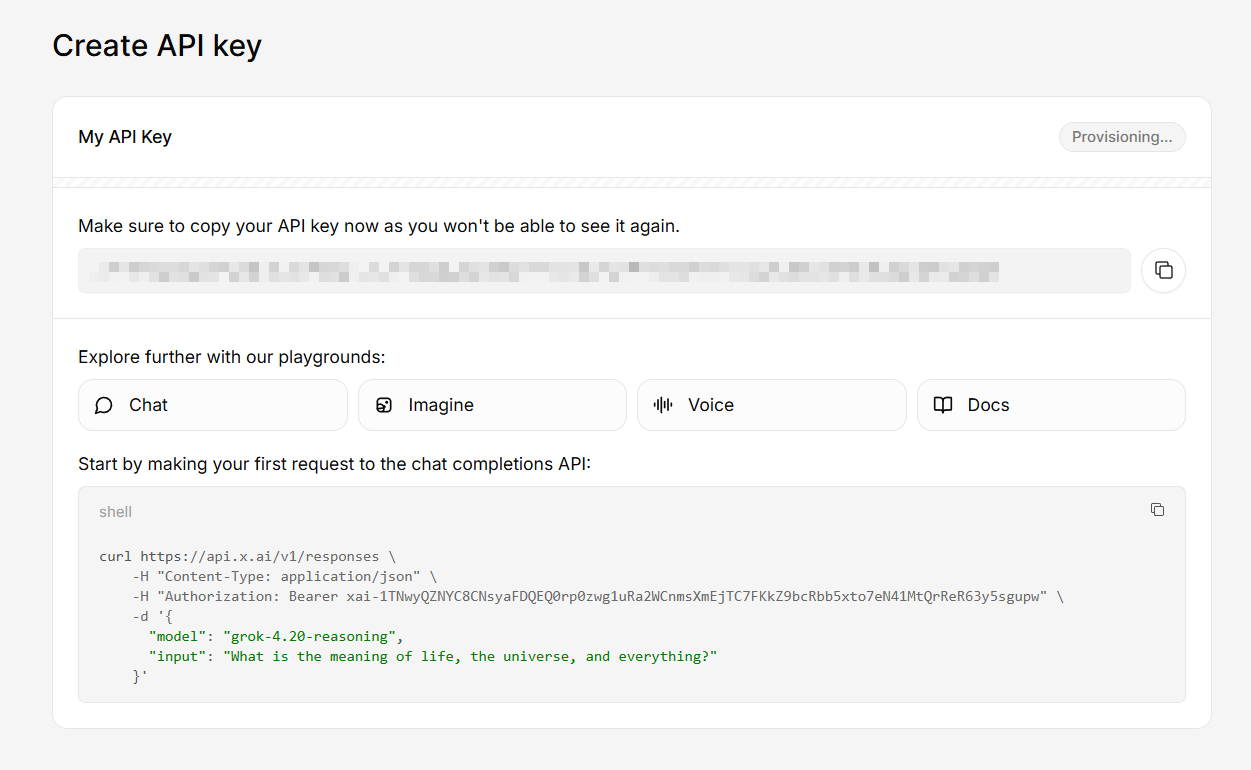Select the masked API key text field

[x=603, y=270]
